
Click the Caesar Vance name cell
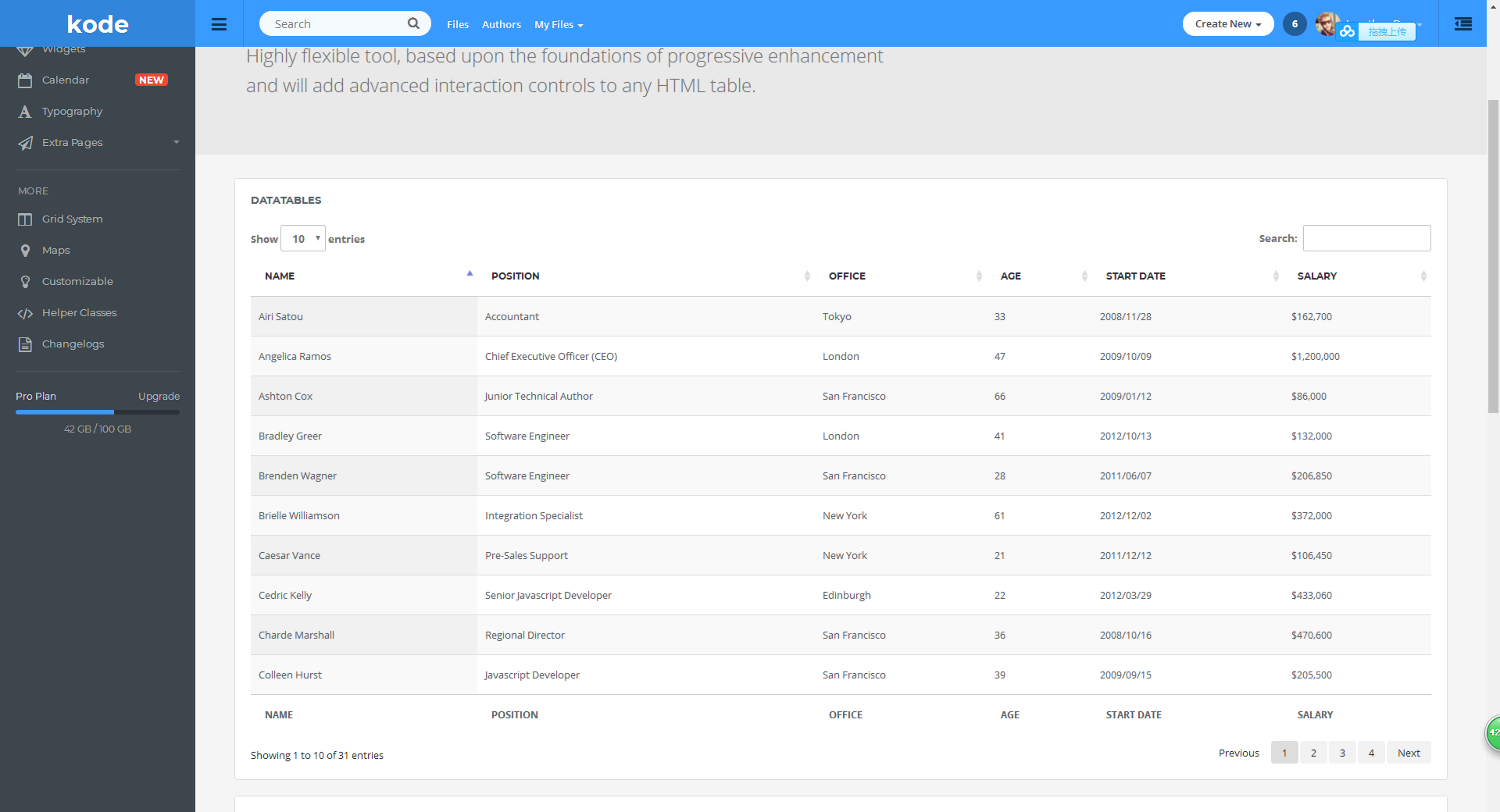click(363, 555)
